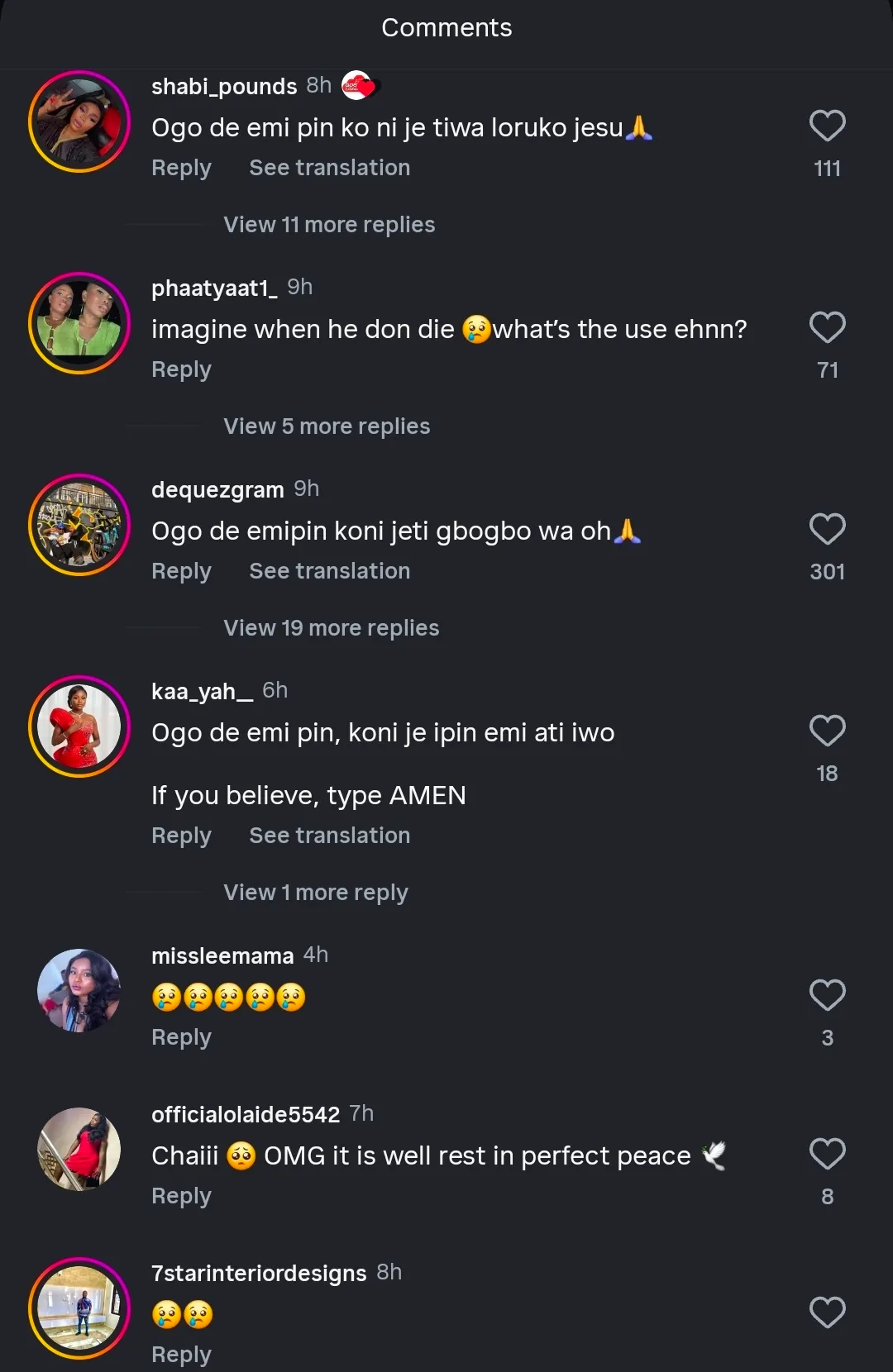Open the 7starinteriordesigns username
Screen dimensions: 893x1372
[x=259, y=1274]
